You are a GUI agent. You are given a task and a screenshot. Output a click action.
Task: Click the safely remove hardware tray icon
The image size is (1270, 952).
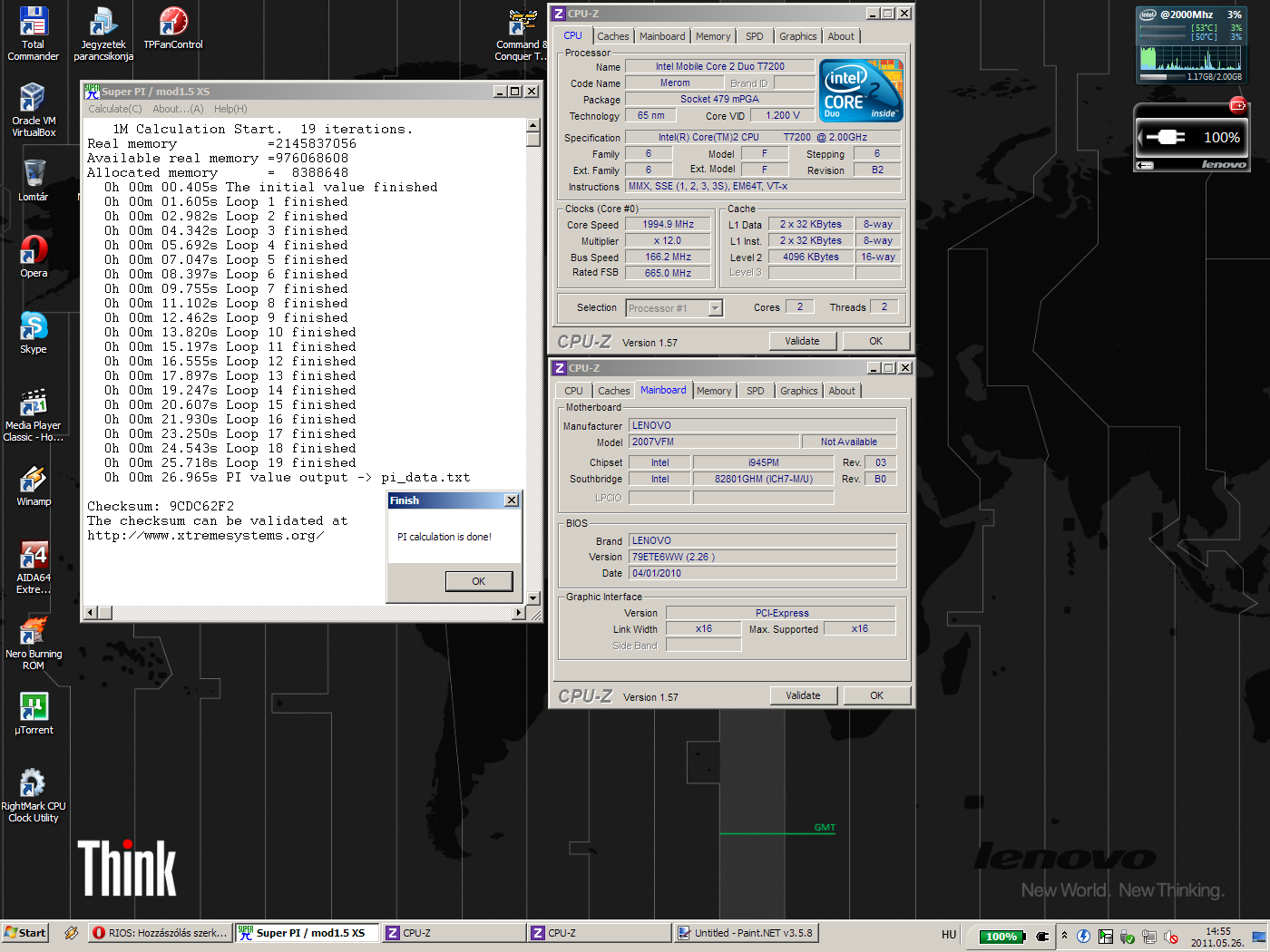1127,937
